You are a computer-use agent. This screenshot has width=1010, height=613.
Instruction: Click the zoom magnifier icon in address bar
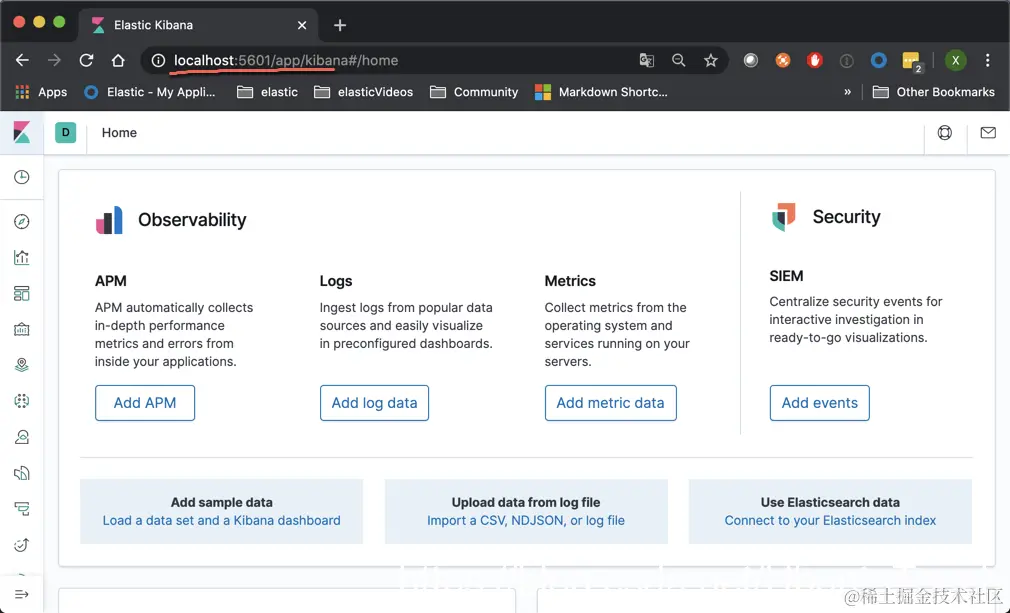pyautogui.click(x=678, y=61)
